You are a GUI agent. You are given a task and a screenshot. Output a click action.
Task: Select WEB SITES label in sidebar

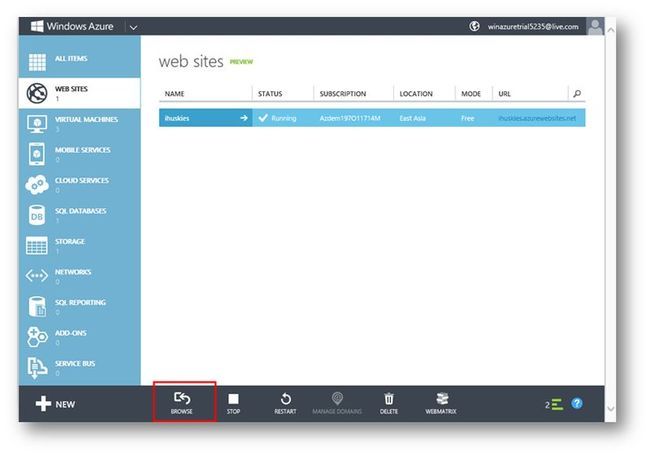(71, 89)
